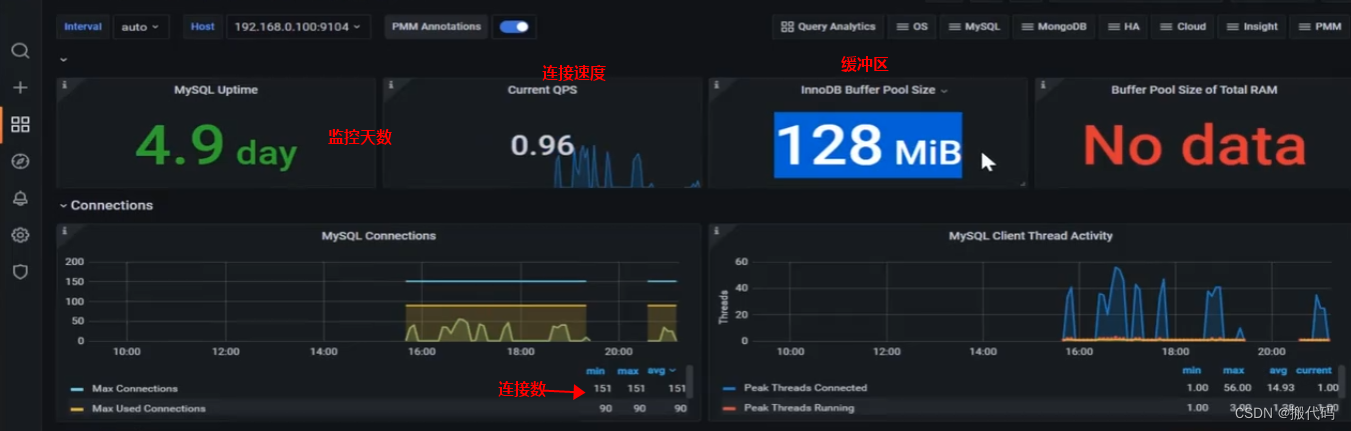Open the OS menu
This screenshot has height=431, width=1351.
912,27
